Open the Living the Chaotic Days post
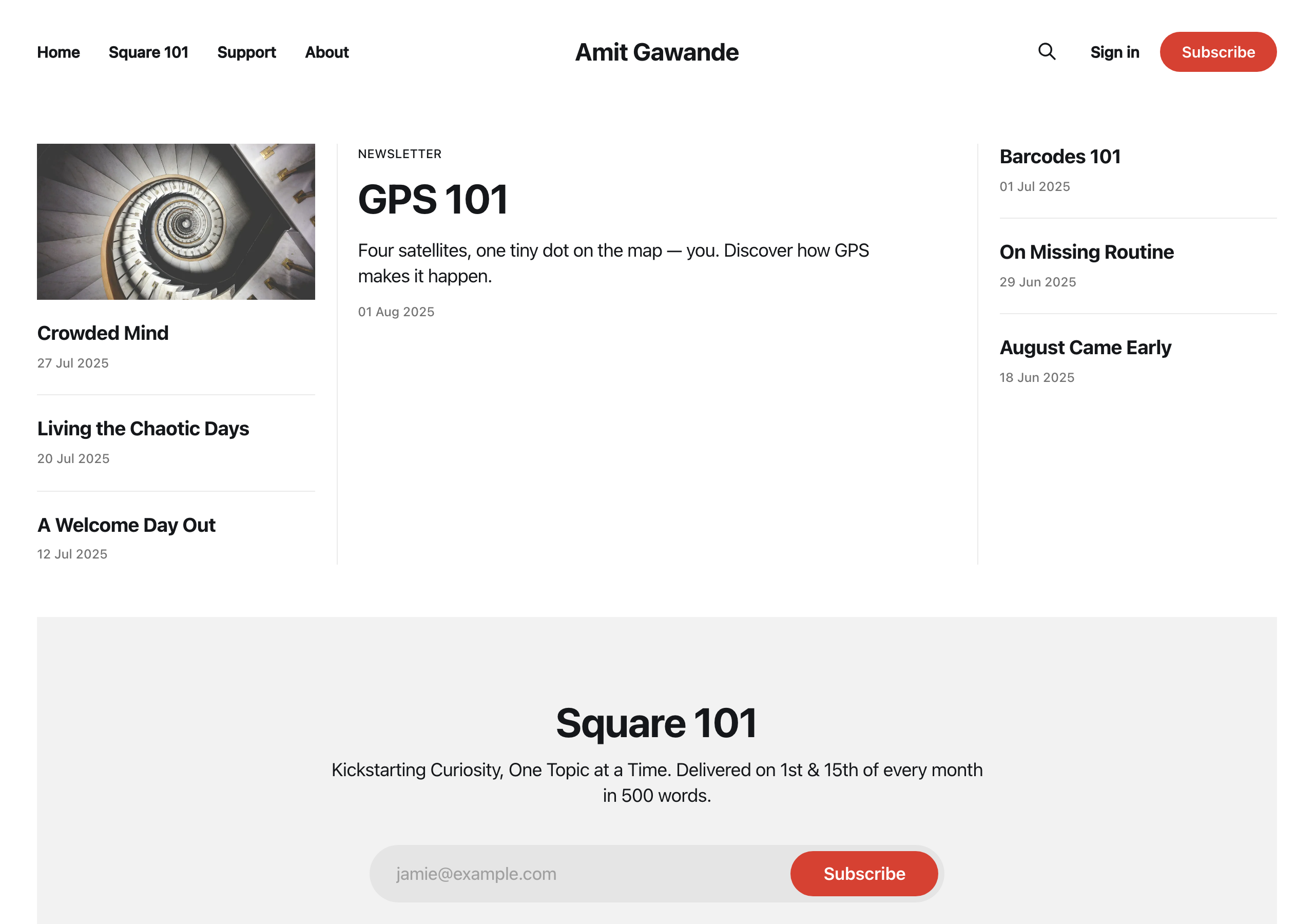 click(x=143, y=429)
